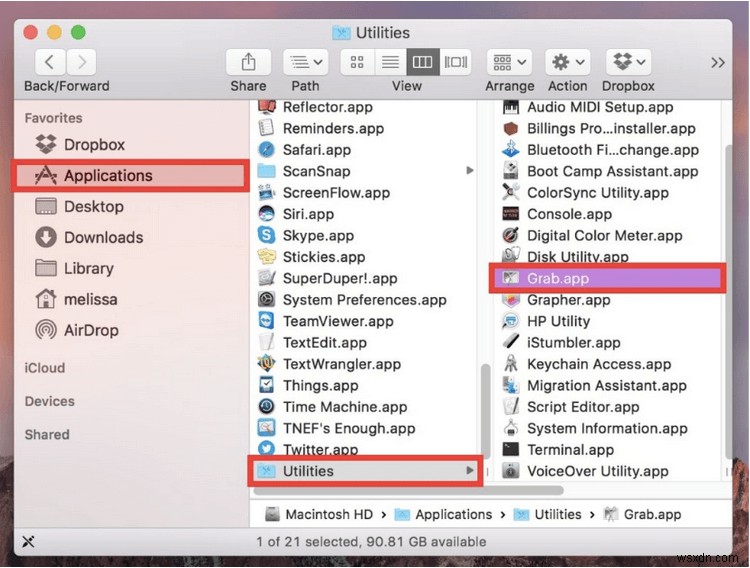This screenshot has height=568, width=750.
Task: Click the Audio MIDI Setup.app icon
Action: [510, 107]
